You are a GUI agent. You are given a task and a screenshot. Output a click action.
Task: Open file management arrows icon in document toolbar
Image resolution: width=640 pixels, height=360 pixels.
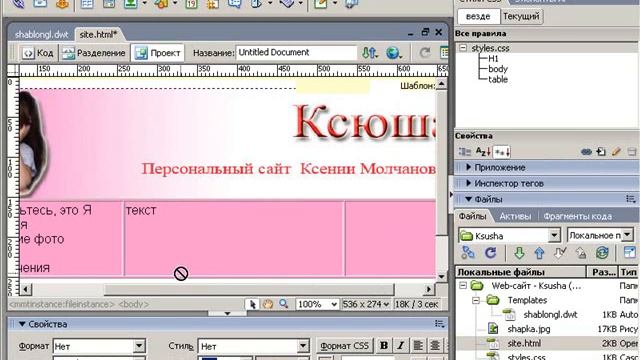370,53
